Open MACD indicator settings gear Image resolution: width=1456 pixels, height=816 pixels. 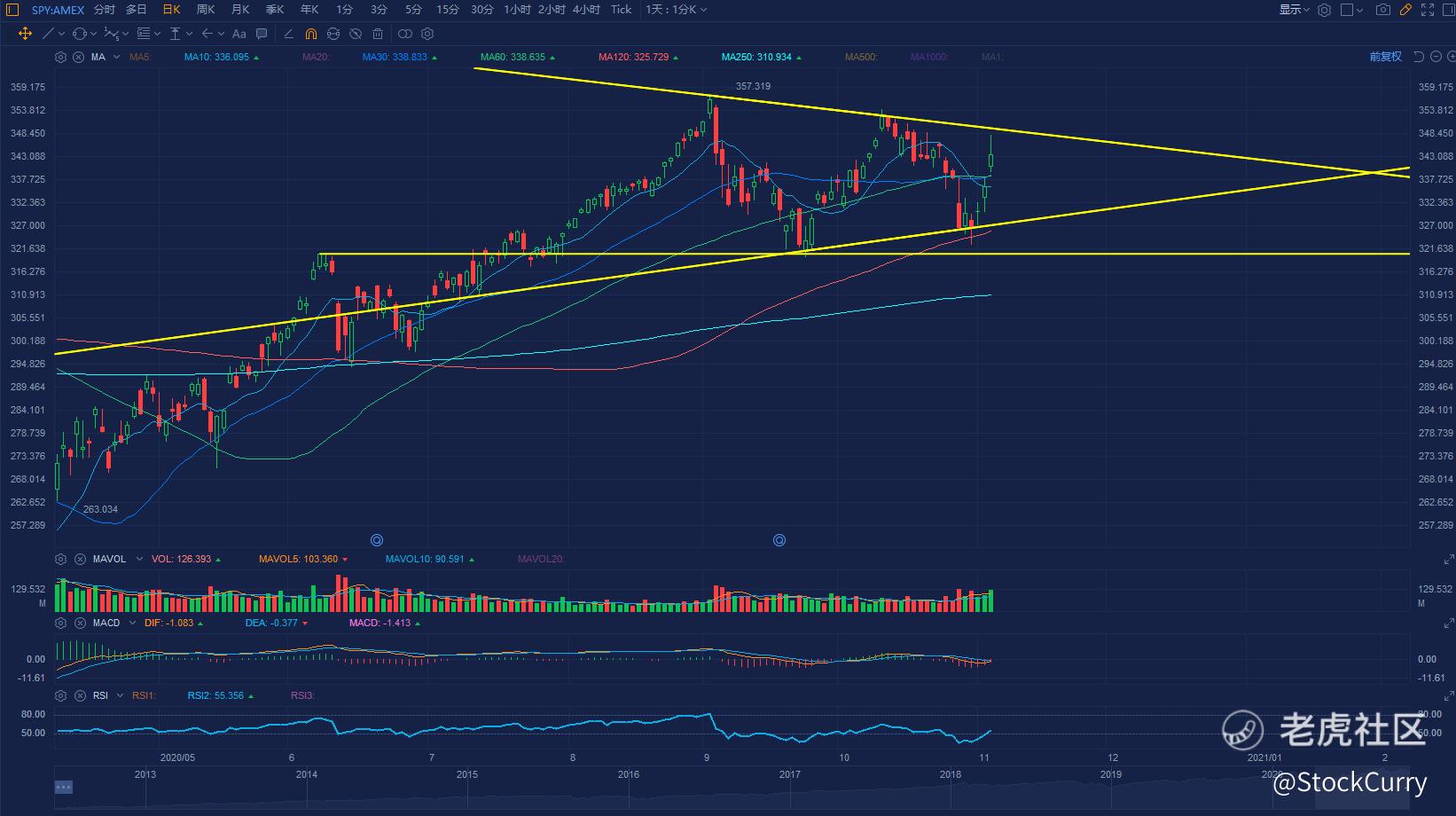pyautogui.click(x=60, y=623)
